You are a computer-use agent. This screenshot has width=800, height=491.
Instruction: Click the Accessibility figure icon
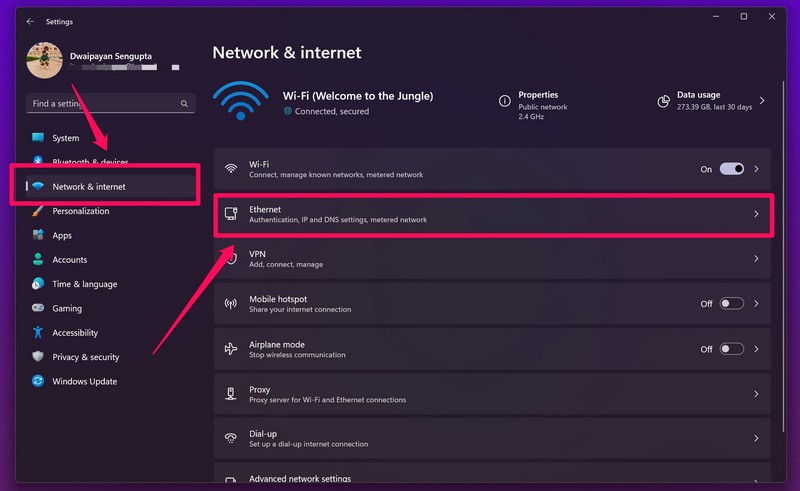point(38,333)
